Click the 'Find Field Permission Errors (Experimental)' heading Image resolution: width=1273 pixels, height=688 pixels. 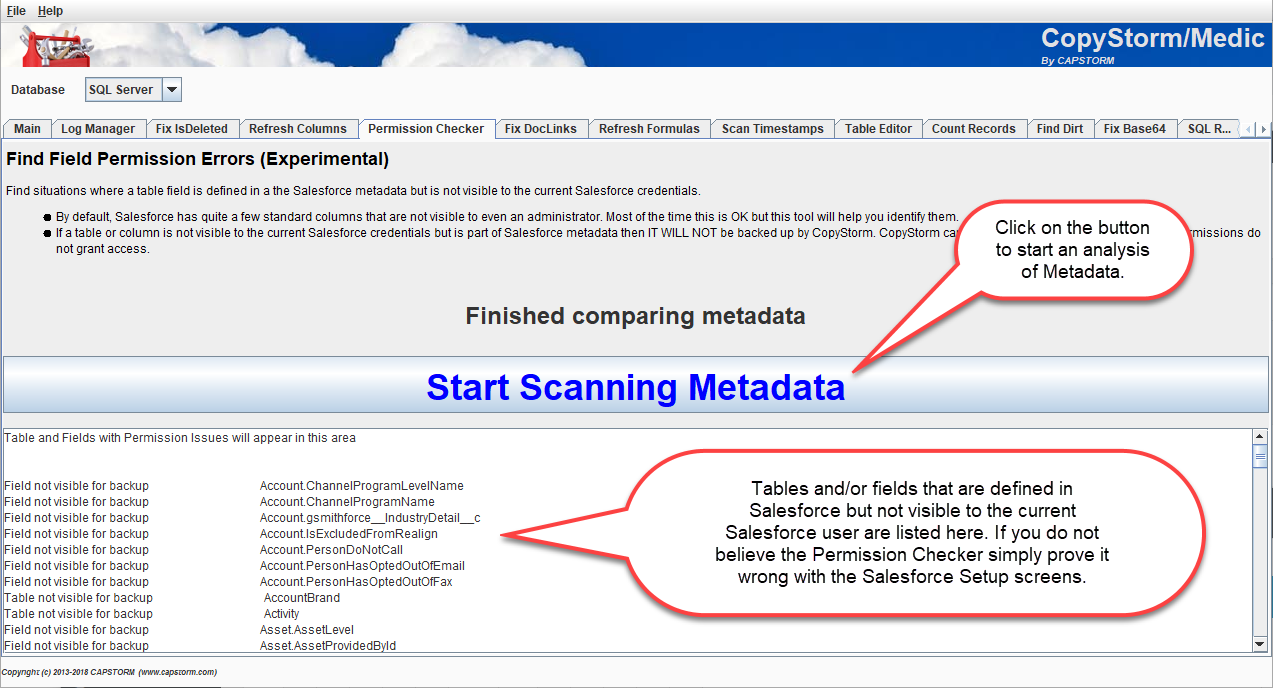[x=197, y=159]
